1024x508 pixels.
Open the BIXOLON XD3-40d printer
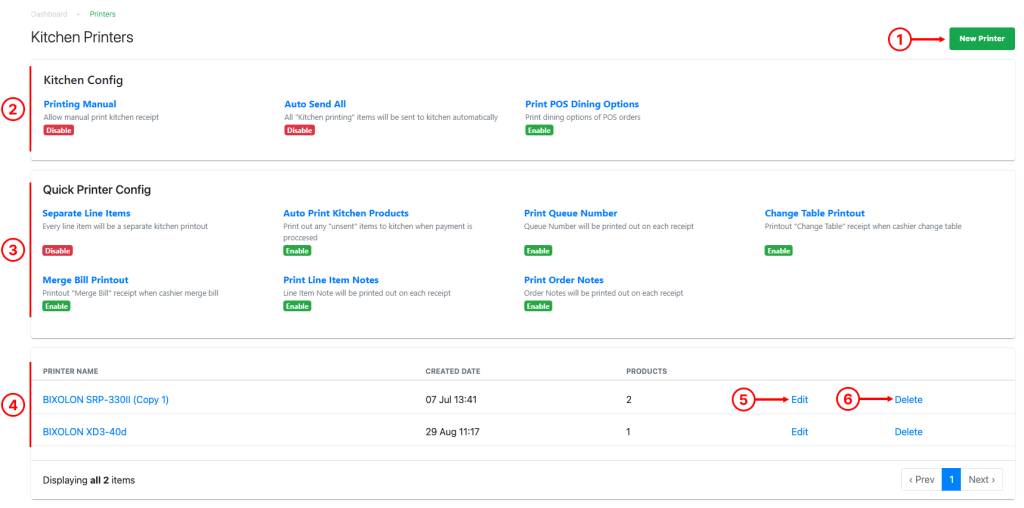[84, 432]
